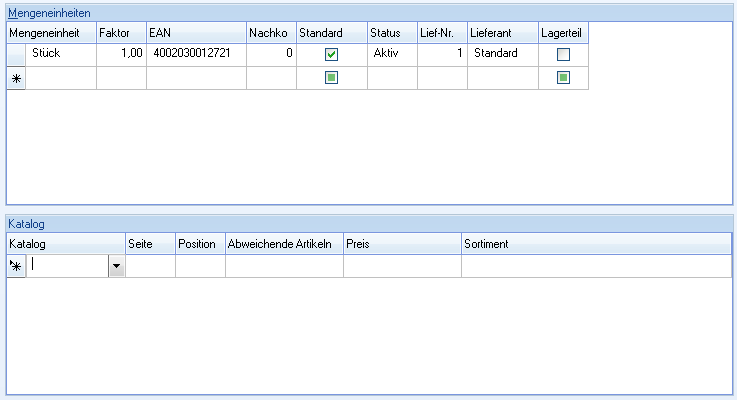Click the EAN column header
The height and width of the screenshot is (400, 737).
[195, 33]
